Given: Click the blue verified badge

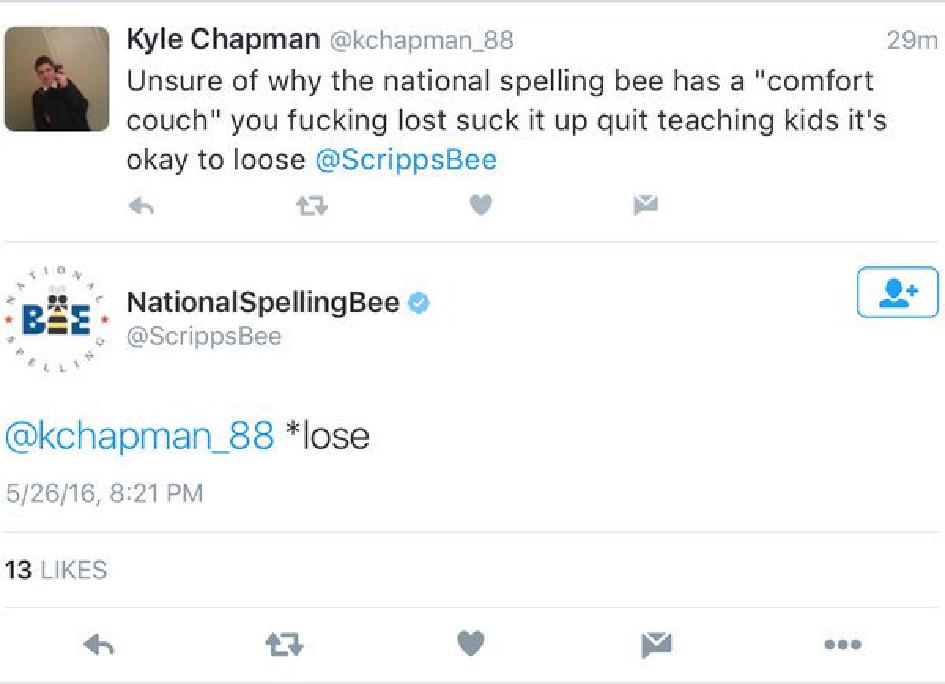Looking at the screenshot, I should pos(420,303).
